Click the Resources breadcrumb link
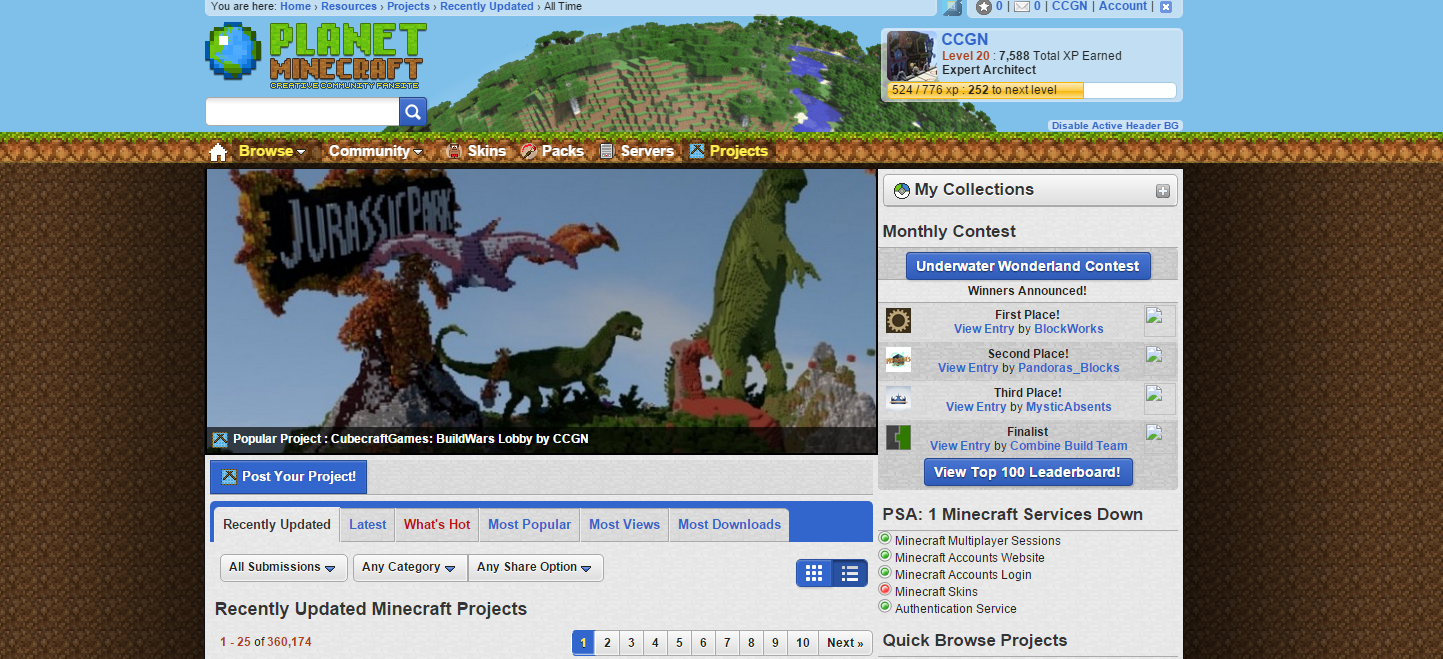This screenshot has width=1443, height=659. [x=349, y=6]
